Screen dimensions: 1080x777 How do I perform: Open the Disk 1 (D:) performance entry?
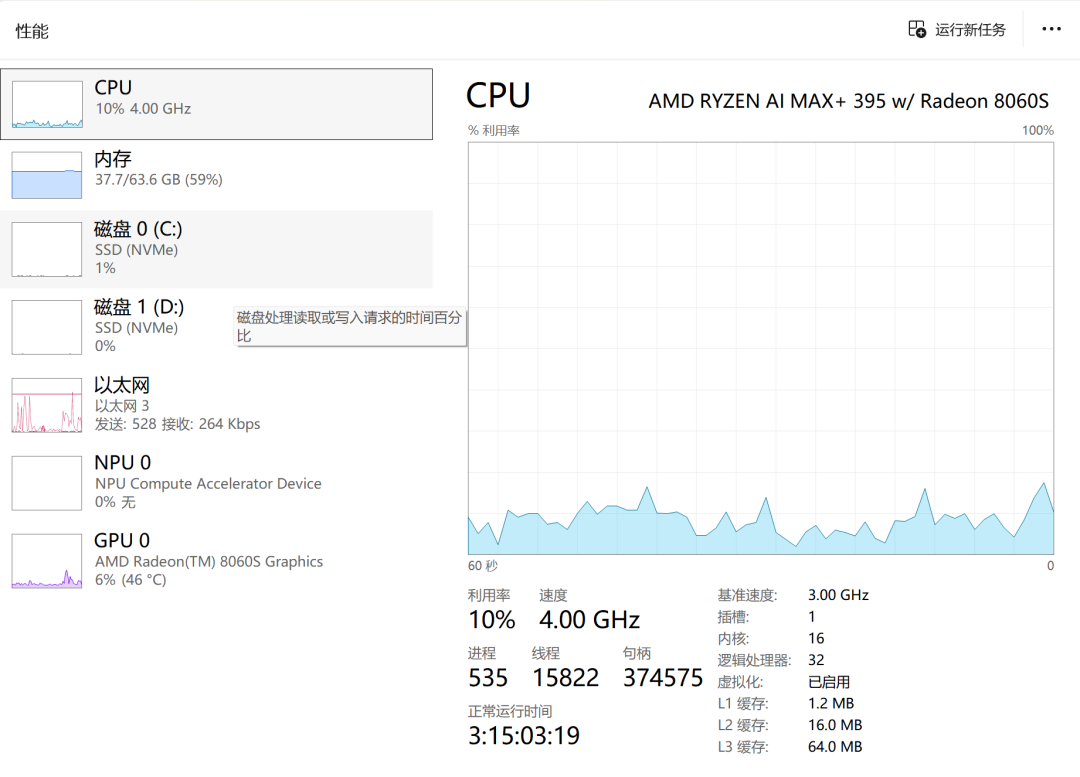coord(216,327)
